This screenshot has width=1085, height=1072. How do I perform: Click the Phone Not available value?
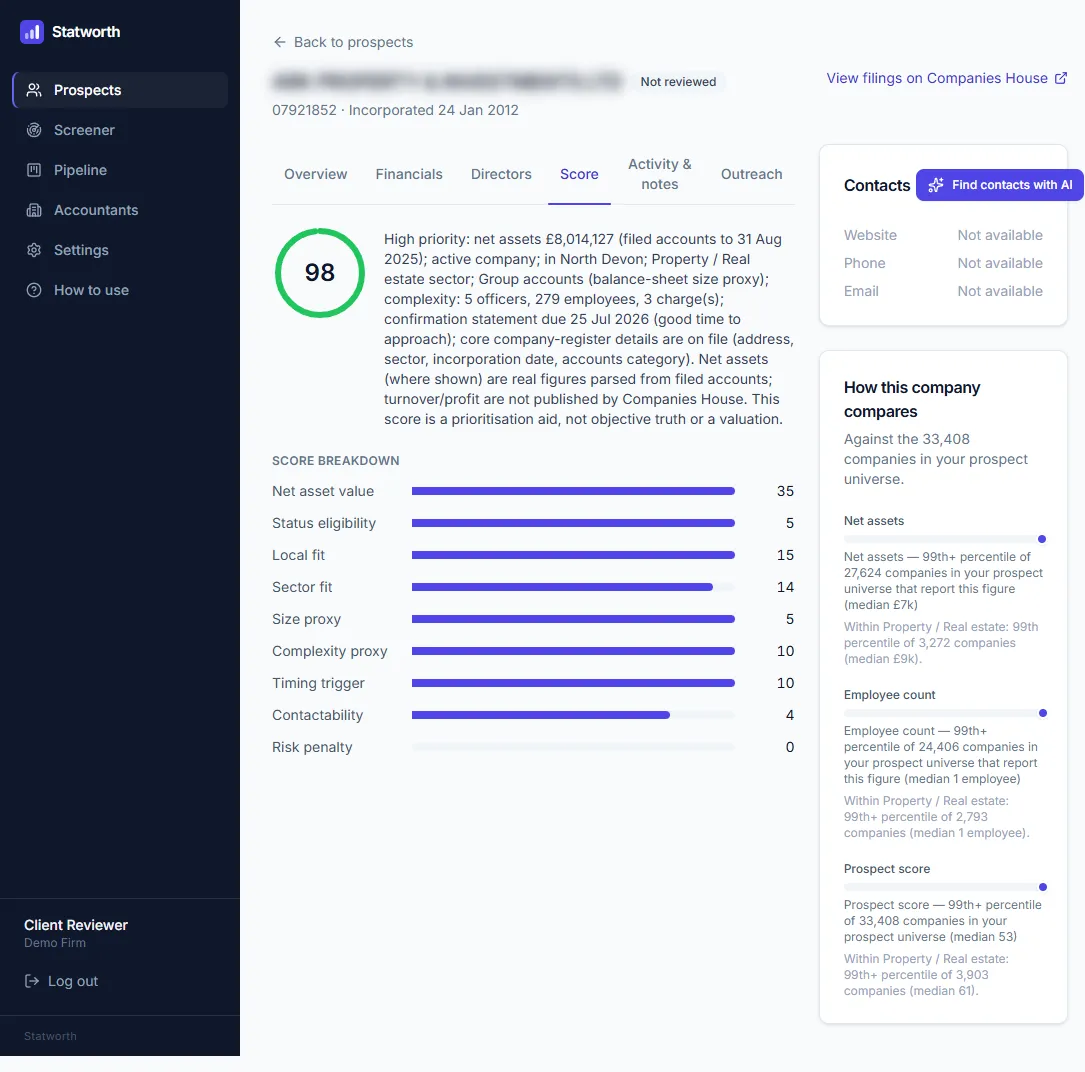click(x=1000, y=263)
